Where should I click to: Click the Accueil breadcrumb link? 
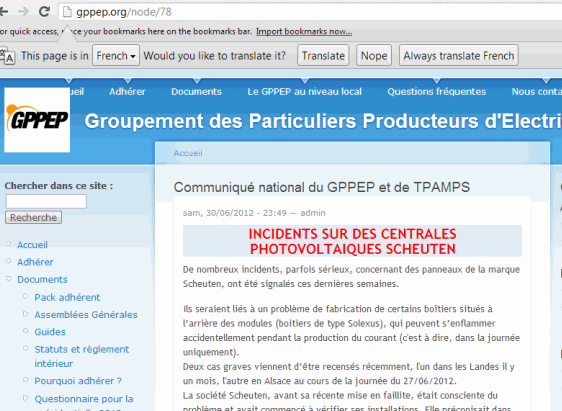(x=188, y=153)
